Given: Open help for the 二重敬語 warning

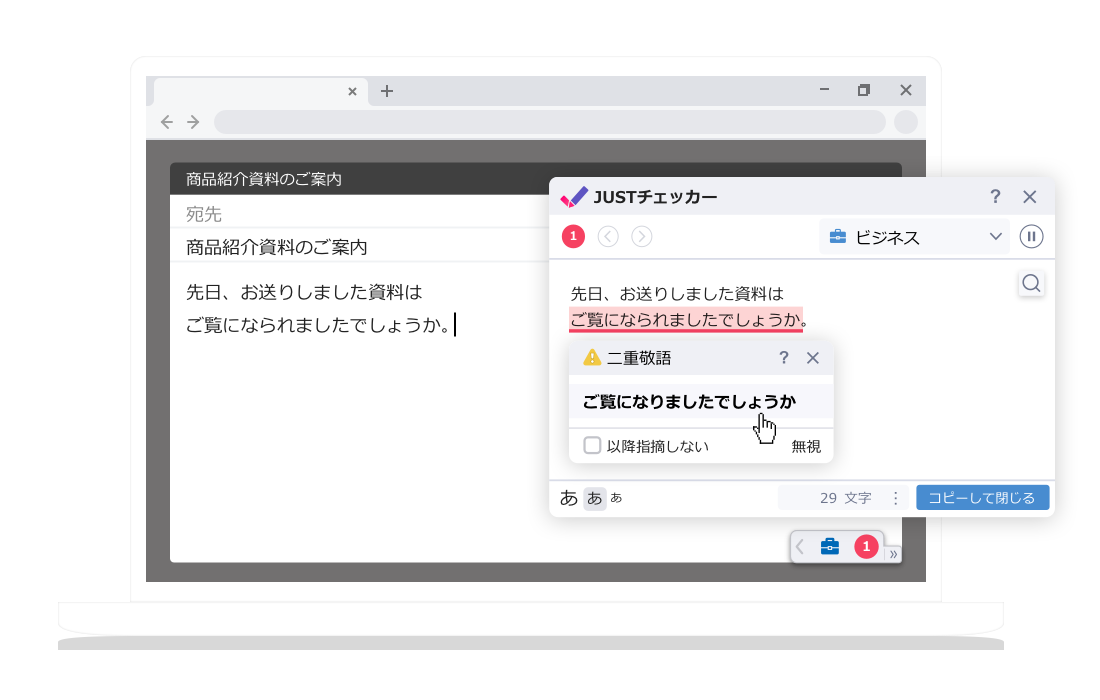Looking at the screenshot, I should point(784,358).
